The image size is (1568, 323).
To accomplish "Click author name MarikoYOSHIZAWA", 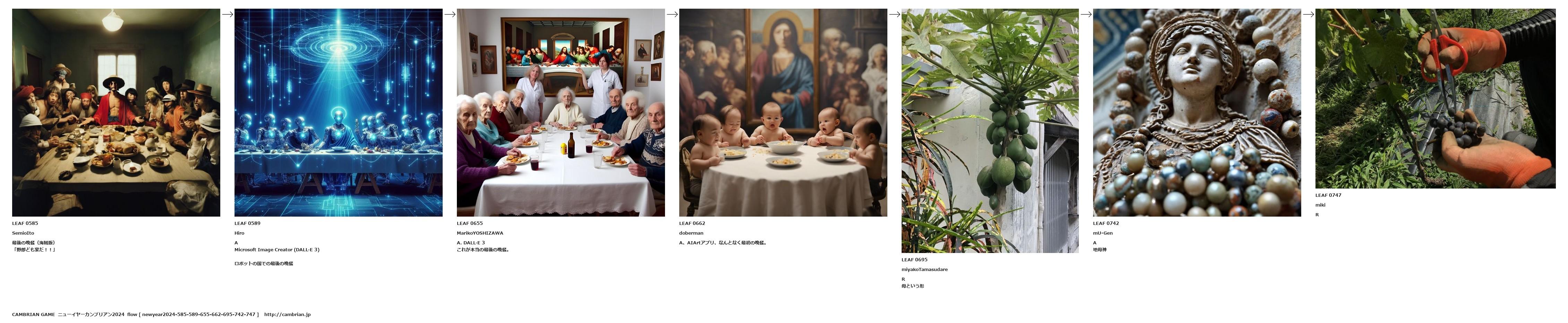I will tap(480, 233).
